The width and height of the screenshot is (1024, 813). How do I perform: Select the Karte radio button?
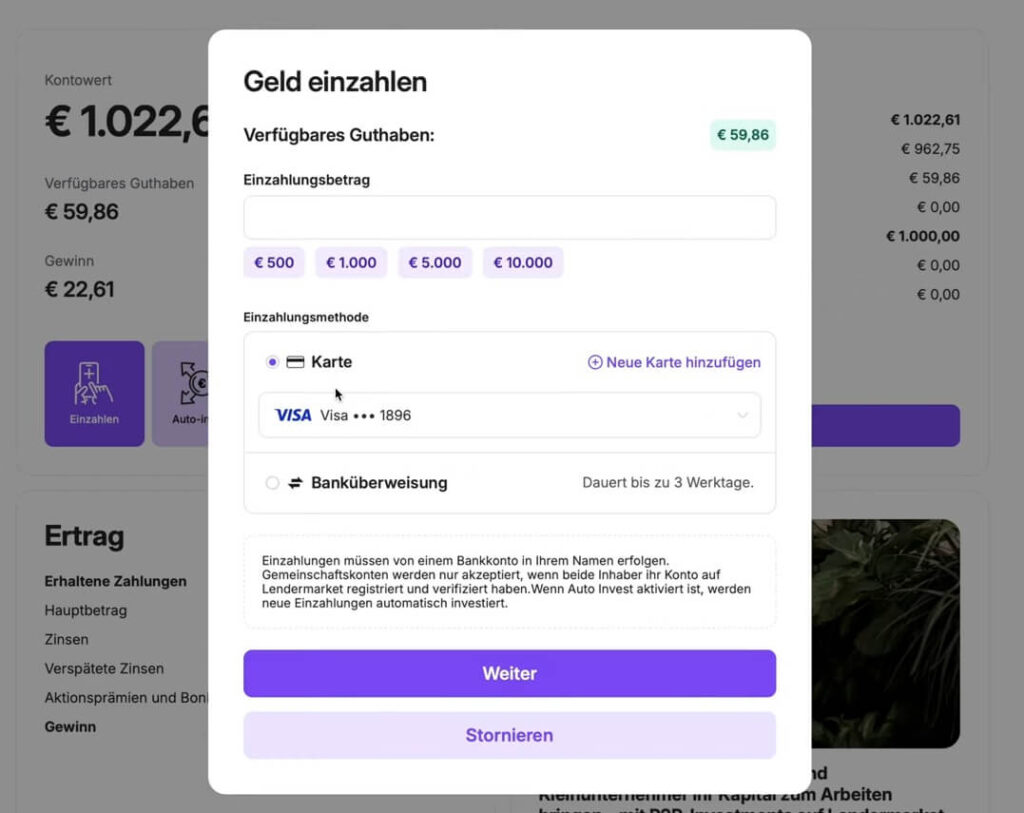(x=272, y=362)
